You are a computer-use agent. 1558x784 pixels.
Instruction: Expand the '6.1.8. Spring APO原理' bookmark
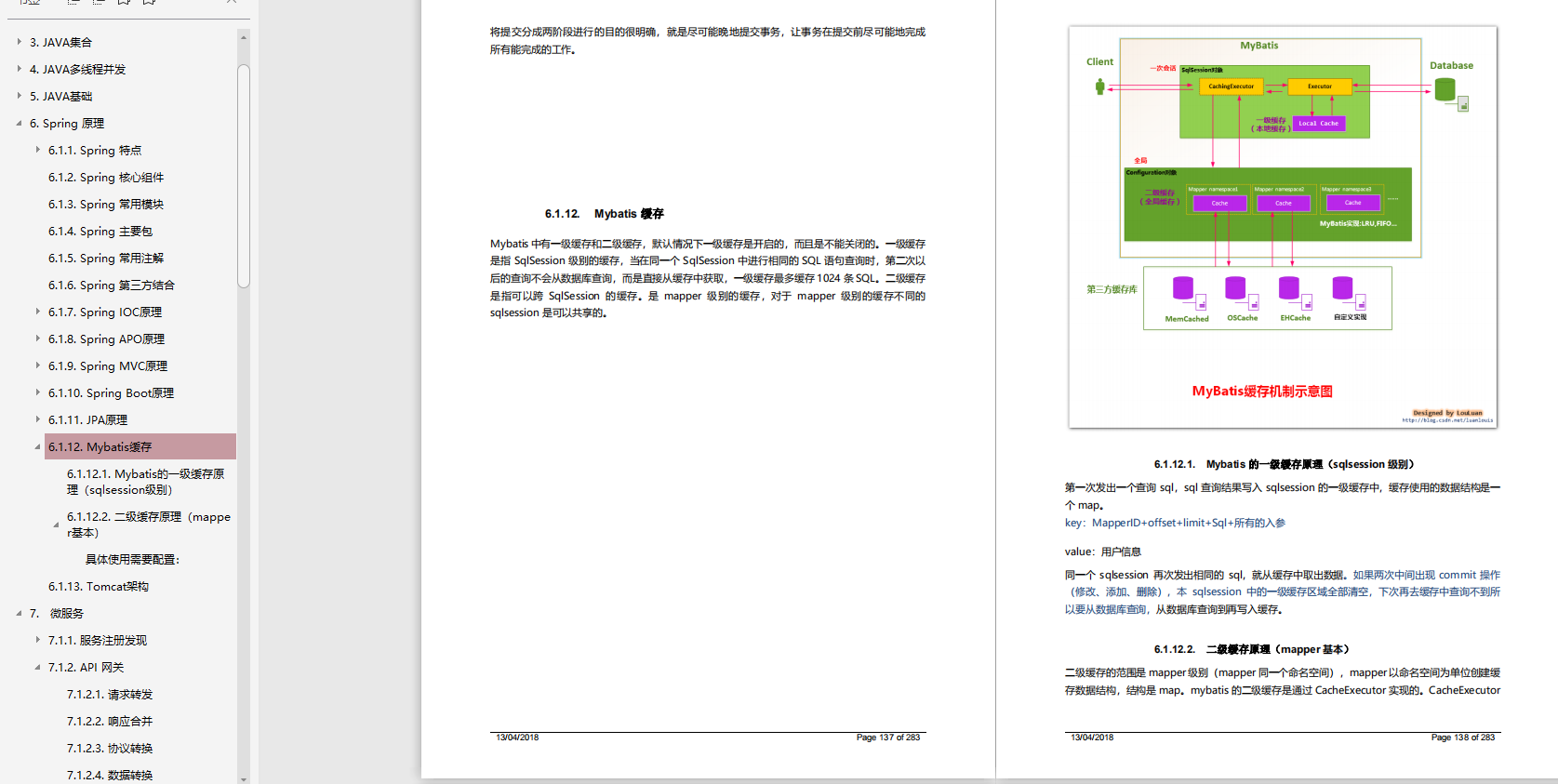point(37,339)
